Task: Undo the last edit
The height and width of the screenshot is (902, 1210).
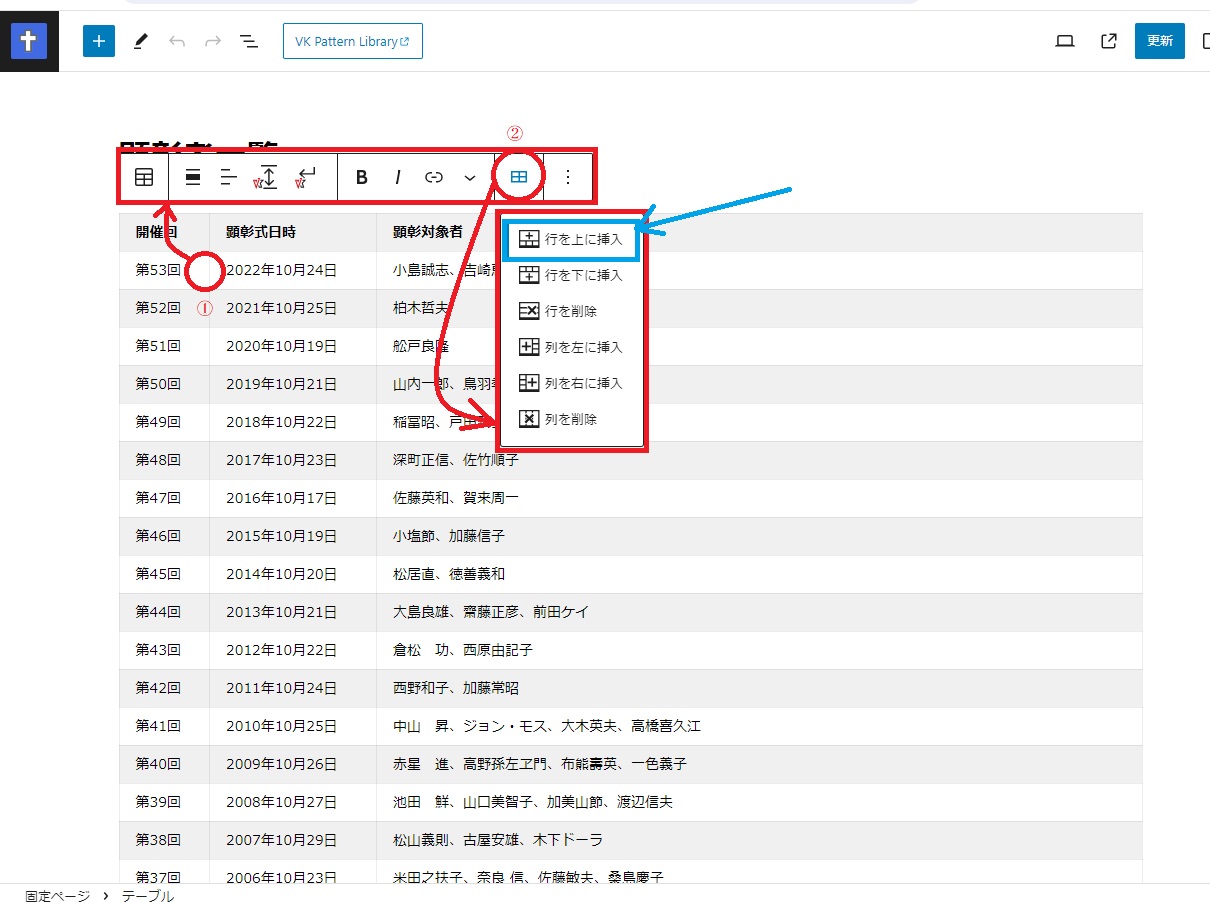Action: pos(177,41)
